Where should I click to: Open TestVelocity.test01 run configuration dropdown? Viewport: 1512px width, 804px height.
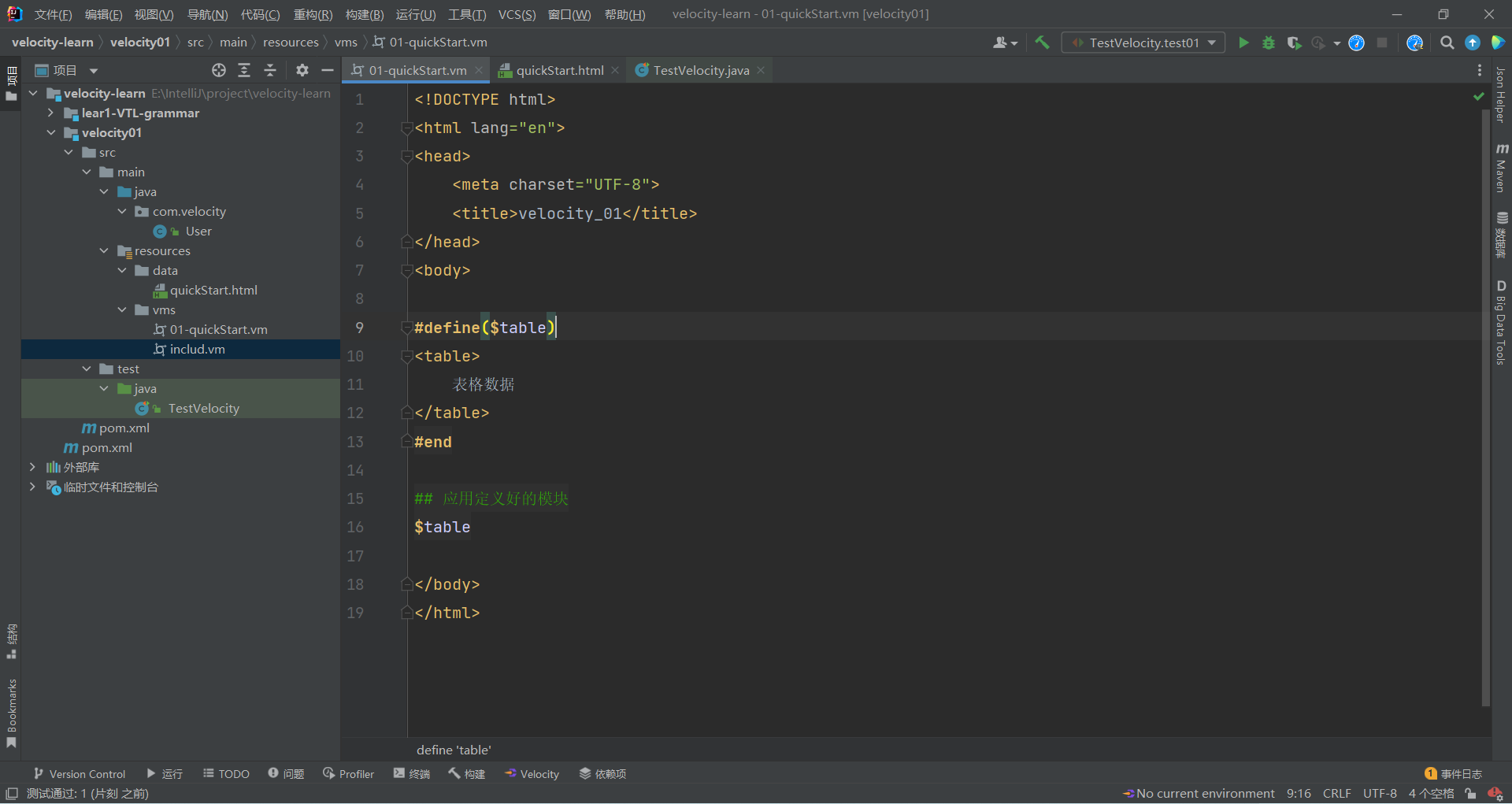(x=1143, y=43)
